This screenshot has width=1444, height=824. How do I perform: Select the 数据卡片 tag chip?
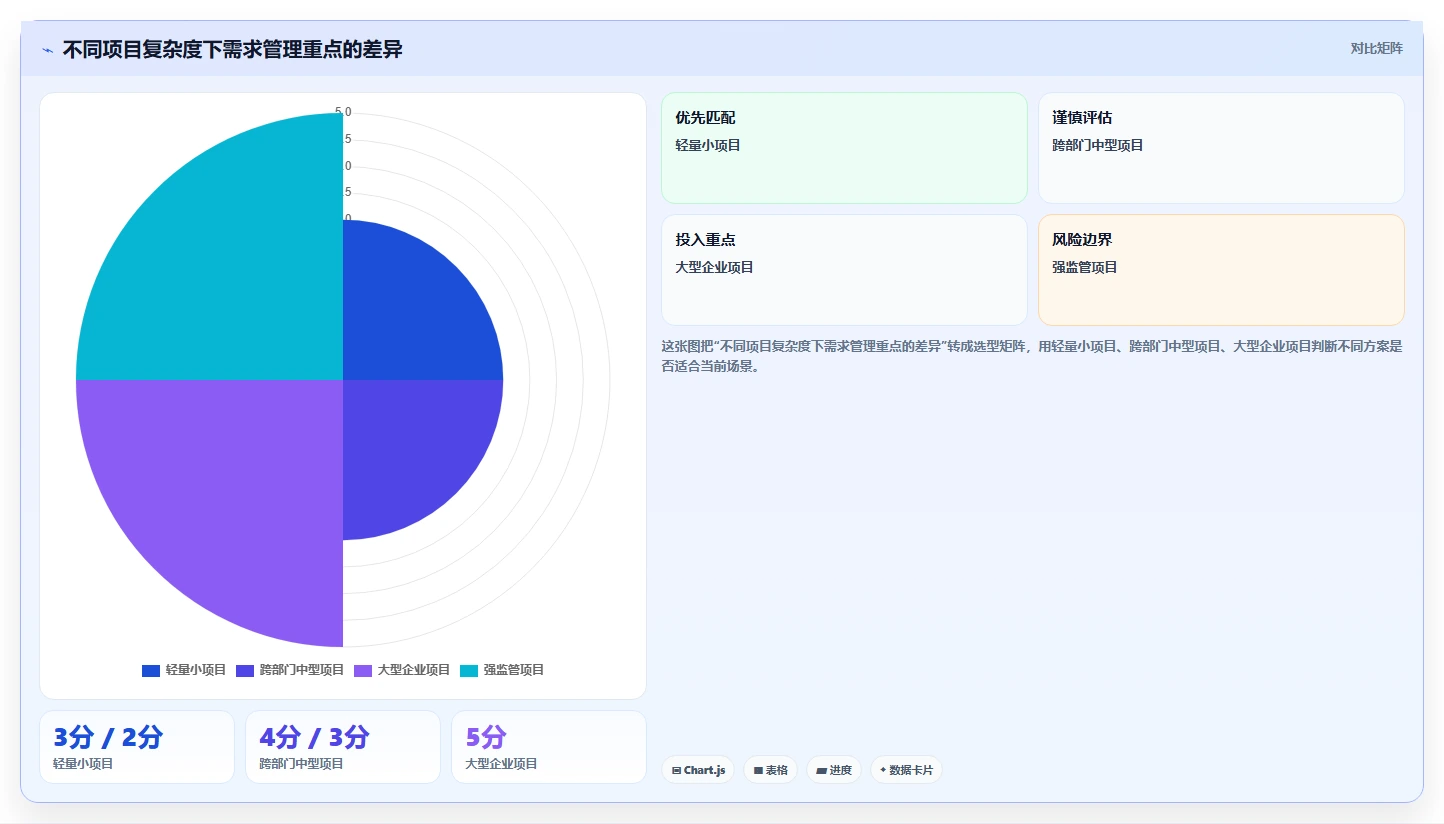point(906,770)
